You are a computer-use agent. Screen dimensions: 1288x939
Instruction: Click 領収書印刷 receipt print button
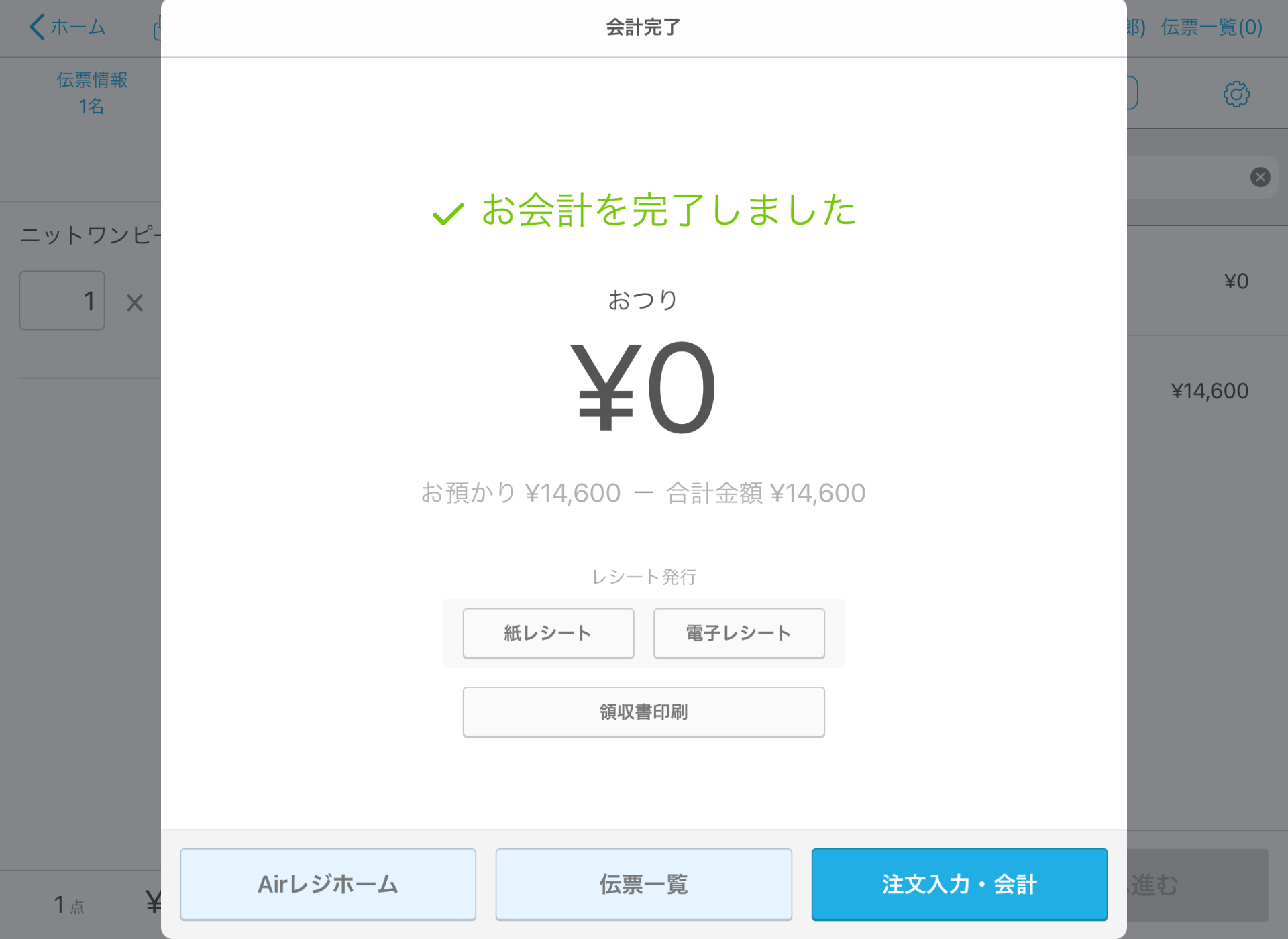[643, 711]
